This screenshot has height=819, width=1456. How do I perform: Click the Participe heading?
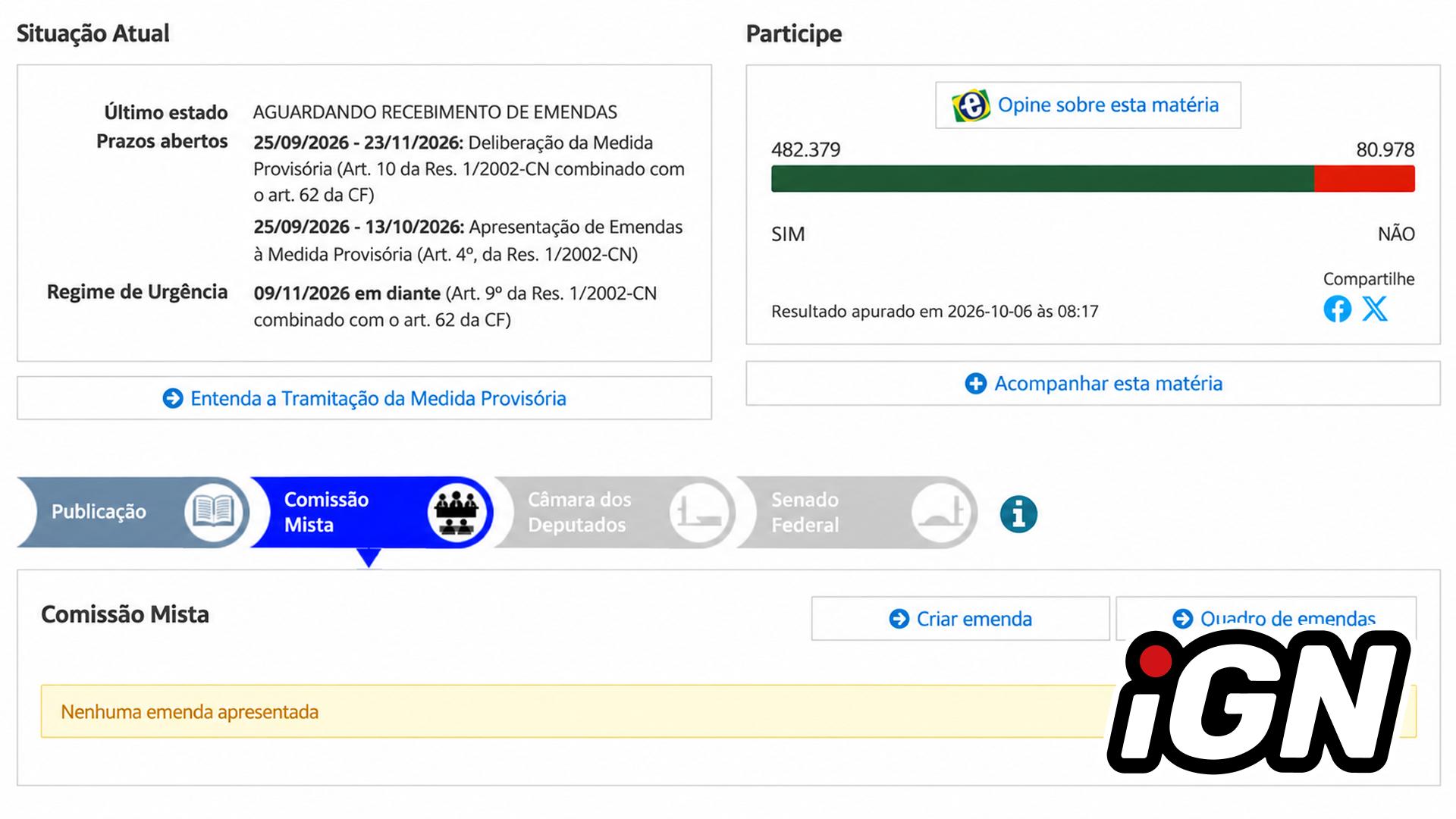pyautogui.click(x=794, y=34)
